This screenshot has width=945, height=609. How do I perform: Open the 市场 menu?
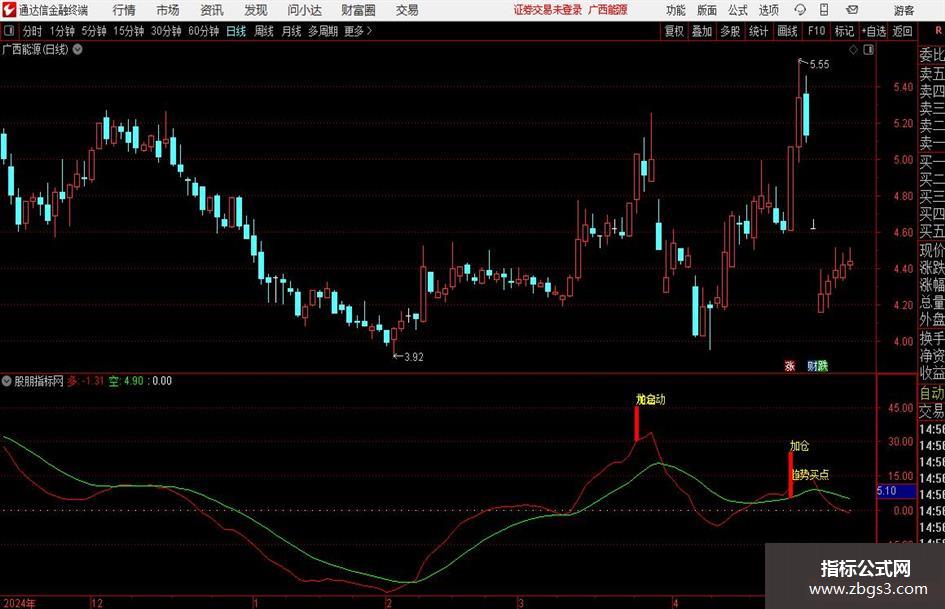click(x=168, y=10)
